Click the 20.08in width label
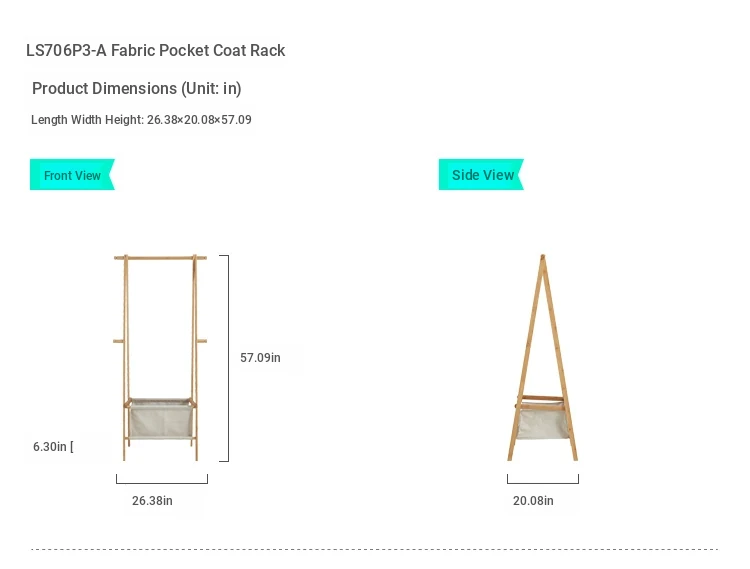The height and width of the screenshot is (569, 750). point(533,501)
